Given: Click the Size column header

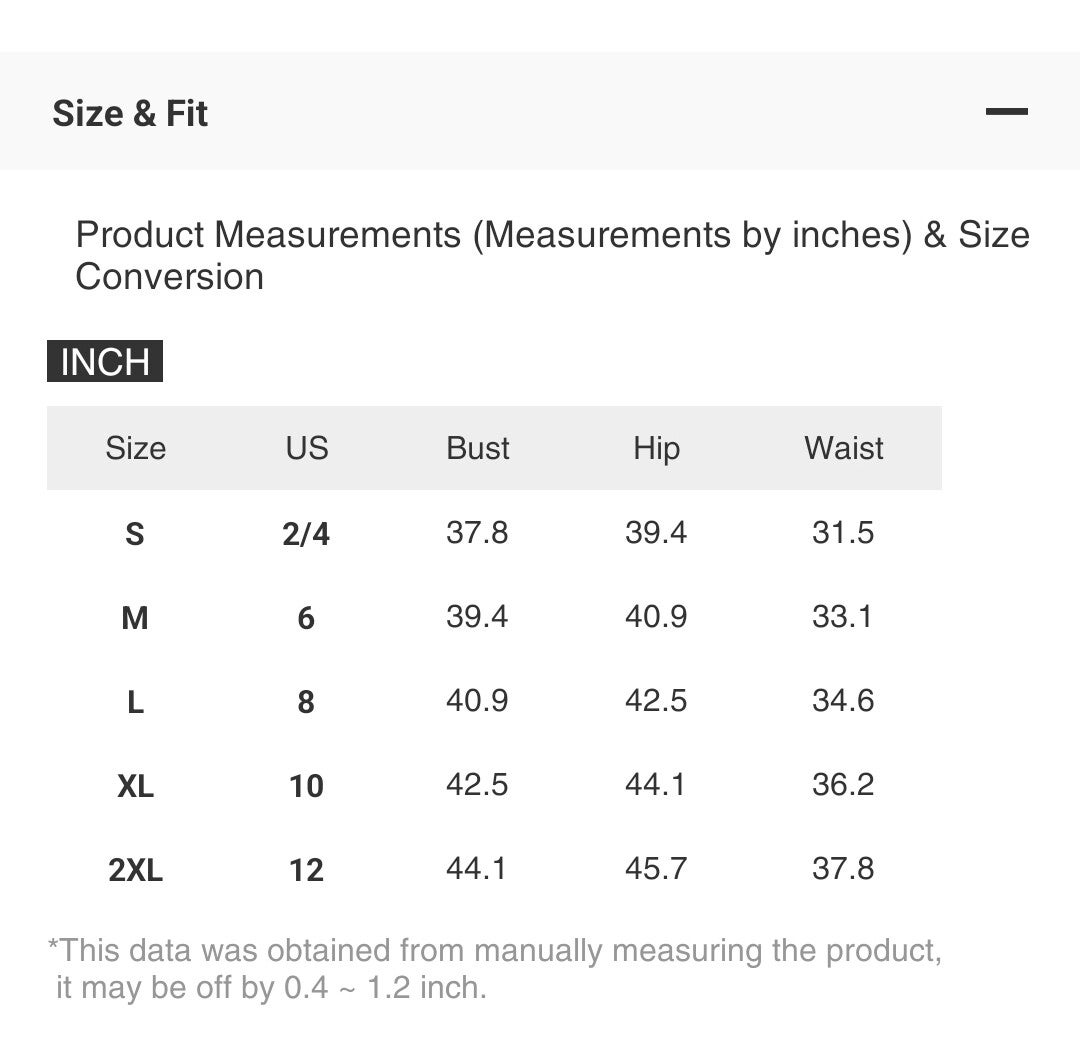Looking at the screenshot, I should (x=135, y=448).
